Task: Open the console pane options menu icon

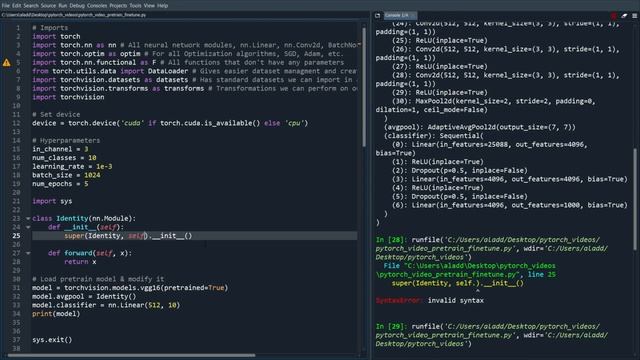Action: pos(635,16)
